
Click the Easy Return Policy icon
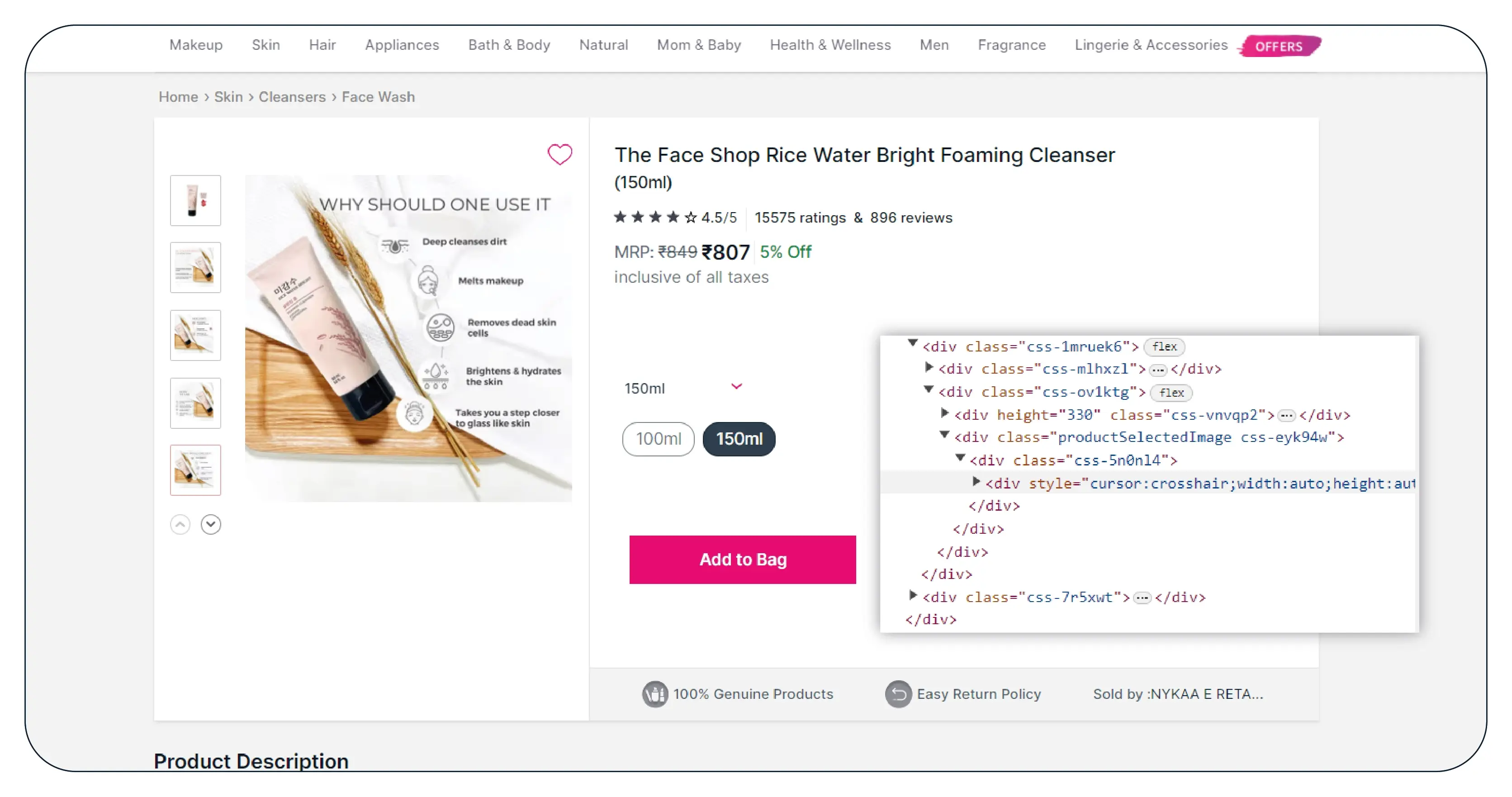[x=898, y=694]
